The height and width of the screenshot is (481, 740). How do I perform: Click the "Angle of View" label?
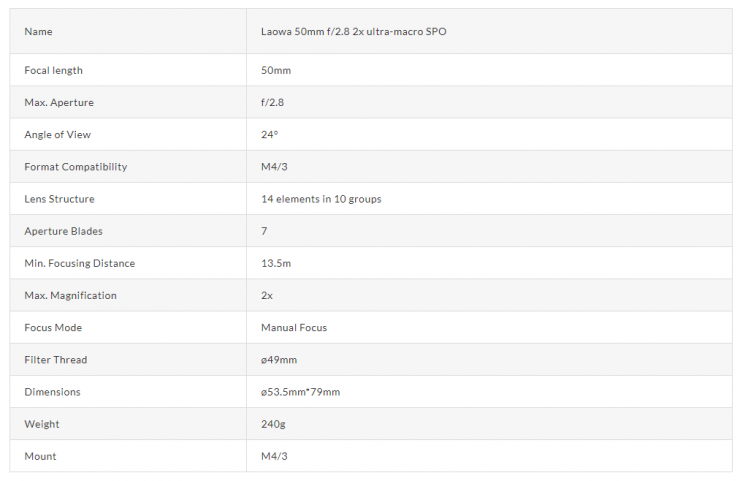click(57, 135)
